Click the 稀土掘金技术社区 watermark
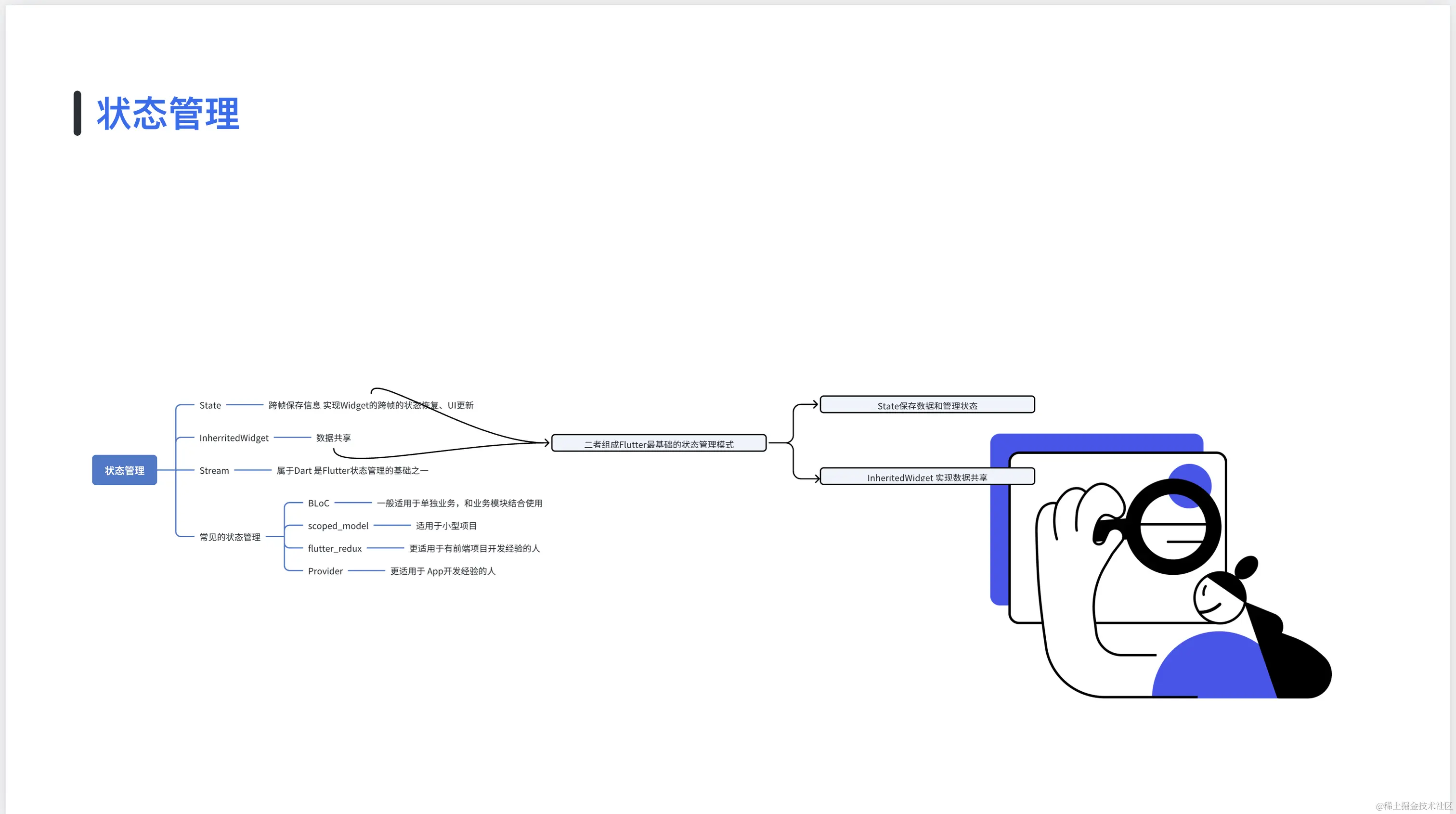1456x814 pixels. click(1413, 805)
